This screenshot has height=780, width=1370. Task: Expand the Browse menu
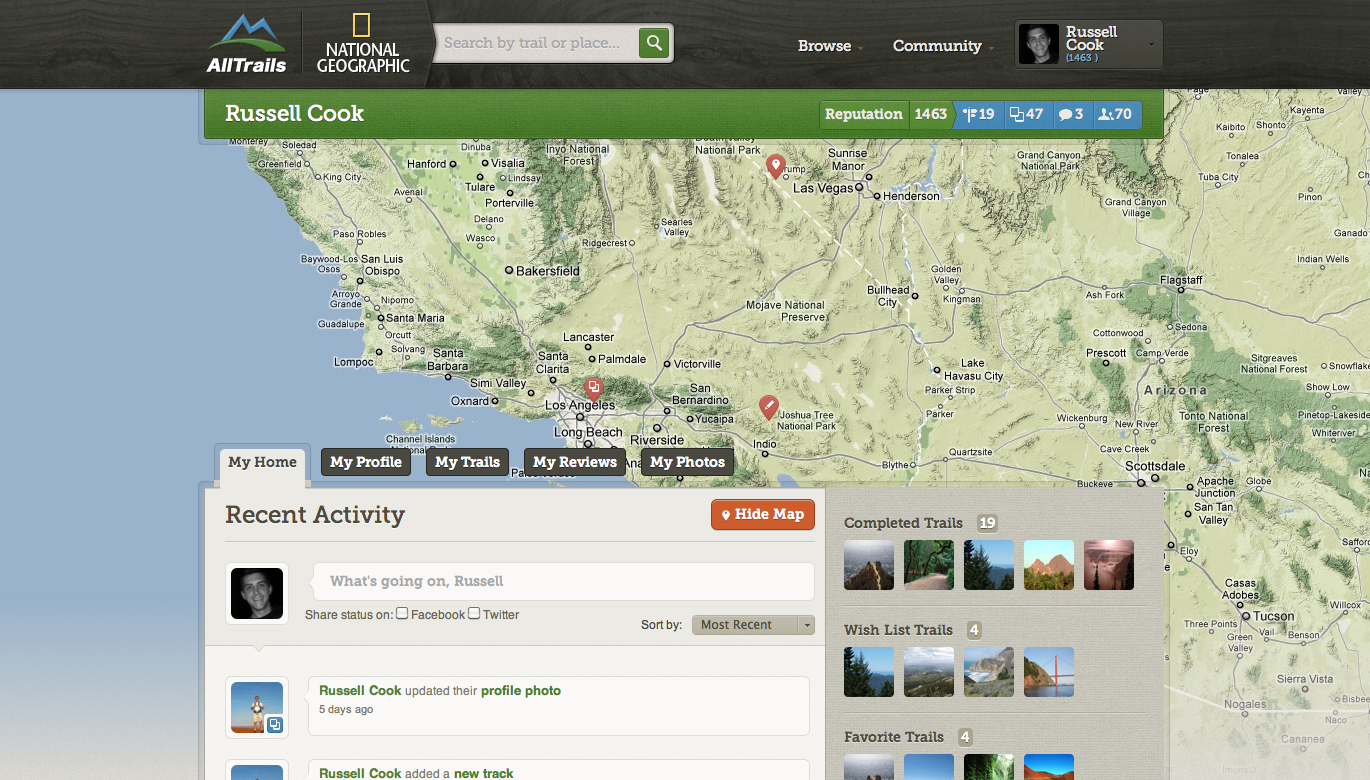[830, 46]
